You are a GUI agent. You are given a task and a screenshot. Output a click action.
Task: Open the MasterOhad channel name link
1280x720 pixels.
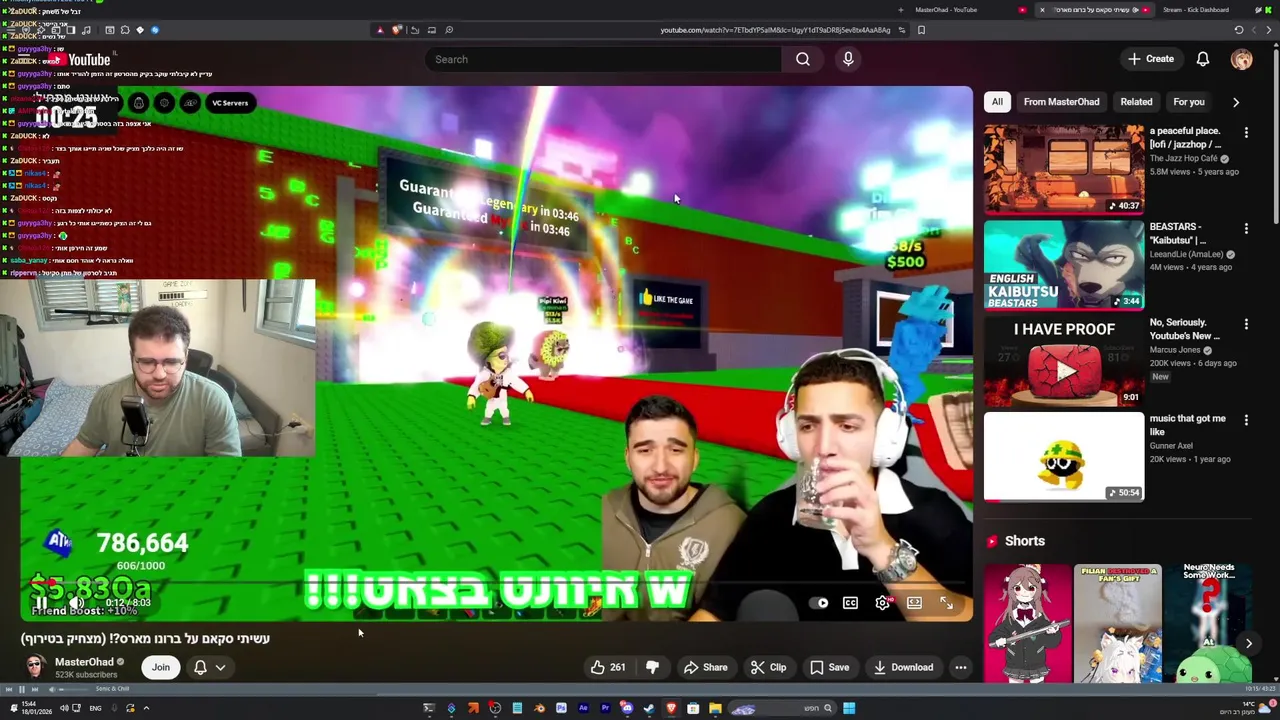click(84, 661)
